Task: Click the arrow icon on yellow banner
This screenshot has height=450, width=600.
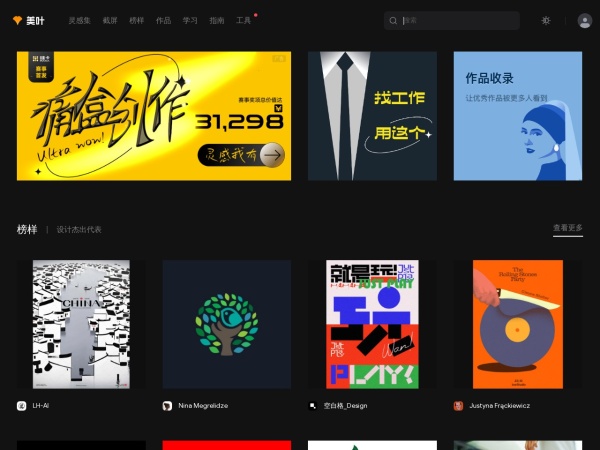Action: (272, 154)
